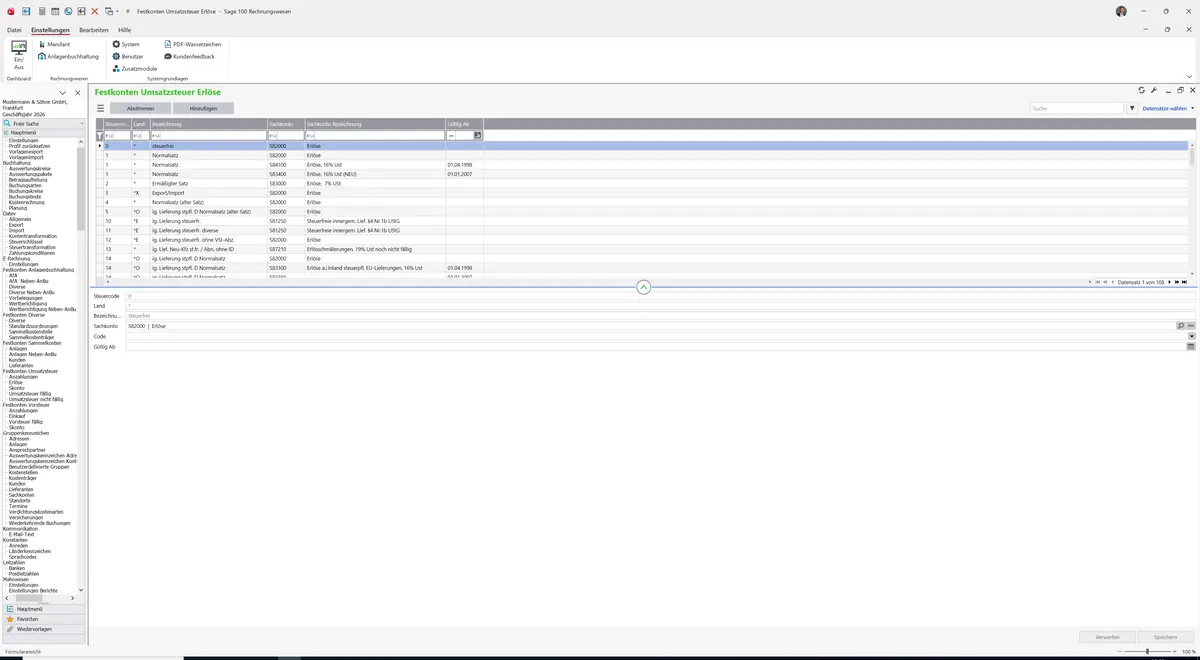1200x660 pixels.
Task: Open the Hilfe ribbon tab
Action: (x=125, y=30)
